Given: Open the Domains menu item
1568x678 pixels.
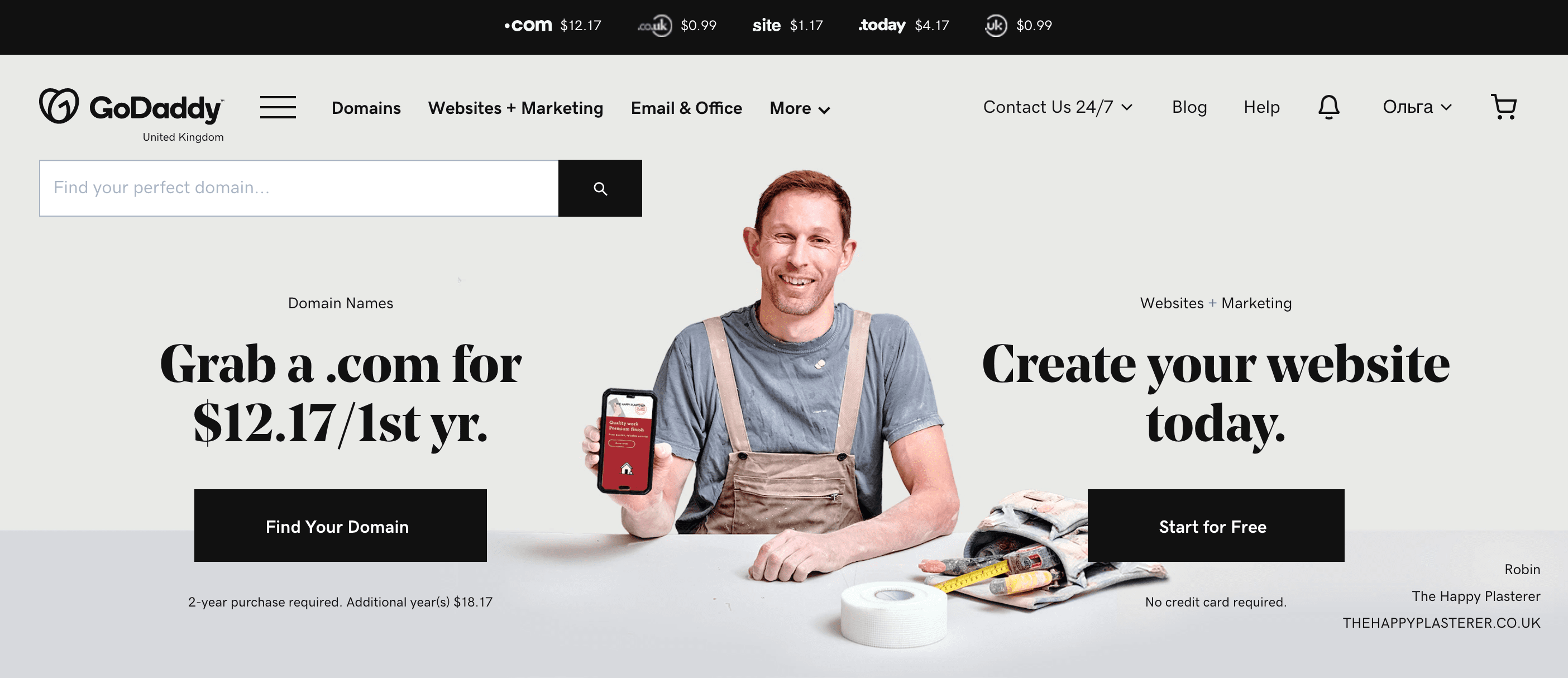Looking at the screenshot, I should [366, 108].
